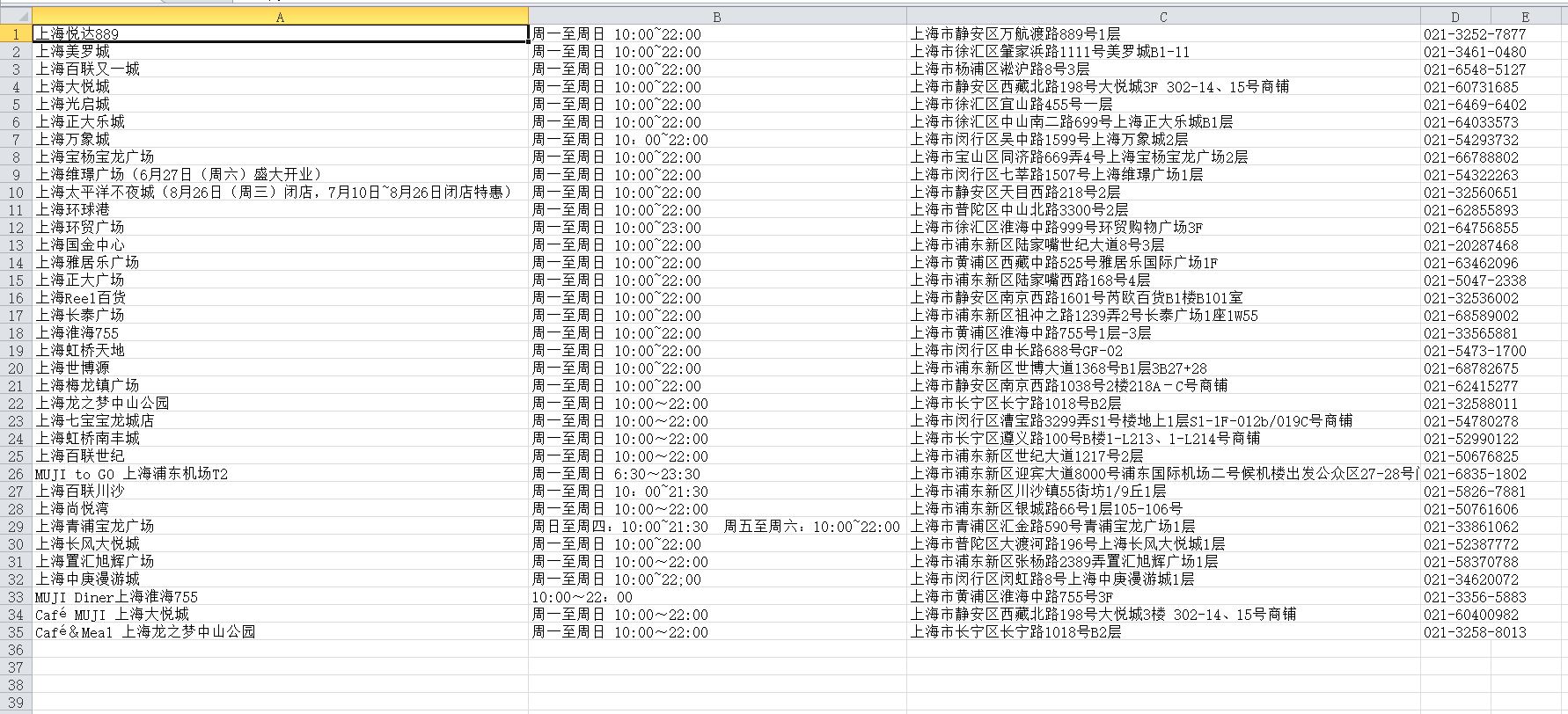Click cell 上海Reel百货

[280, 298]
